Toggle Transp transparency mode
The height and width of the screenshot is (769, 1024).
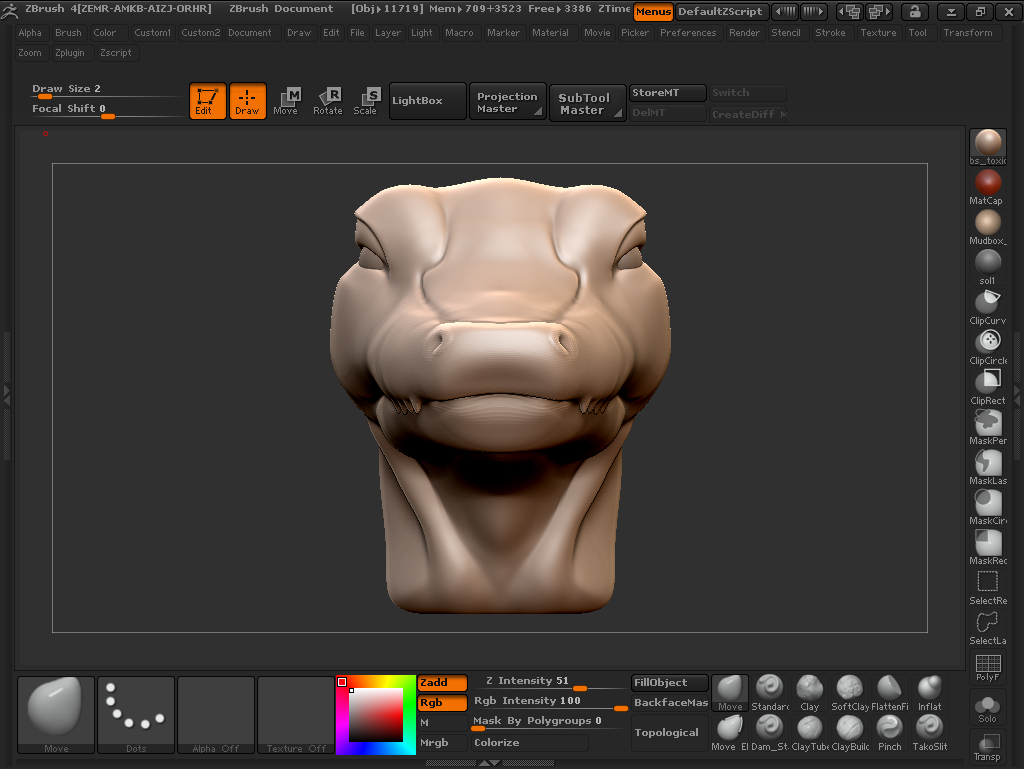click(988, 743)
